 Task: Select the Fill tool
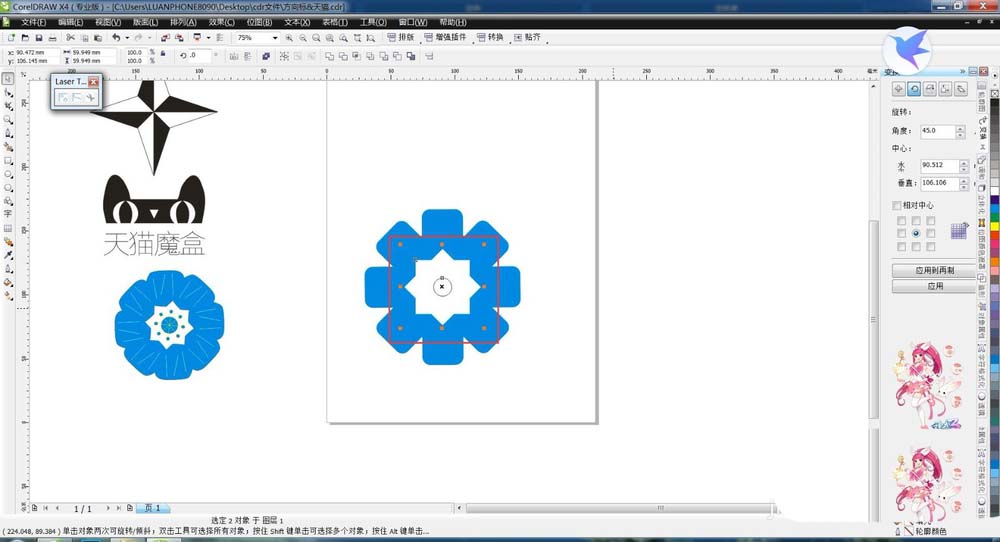tap(8, 282)
